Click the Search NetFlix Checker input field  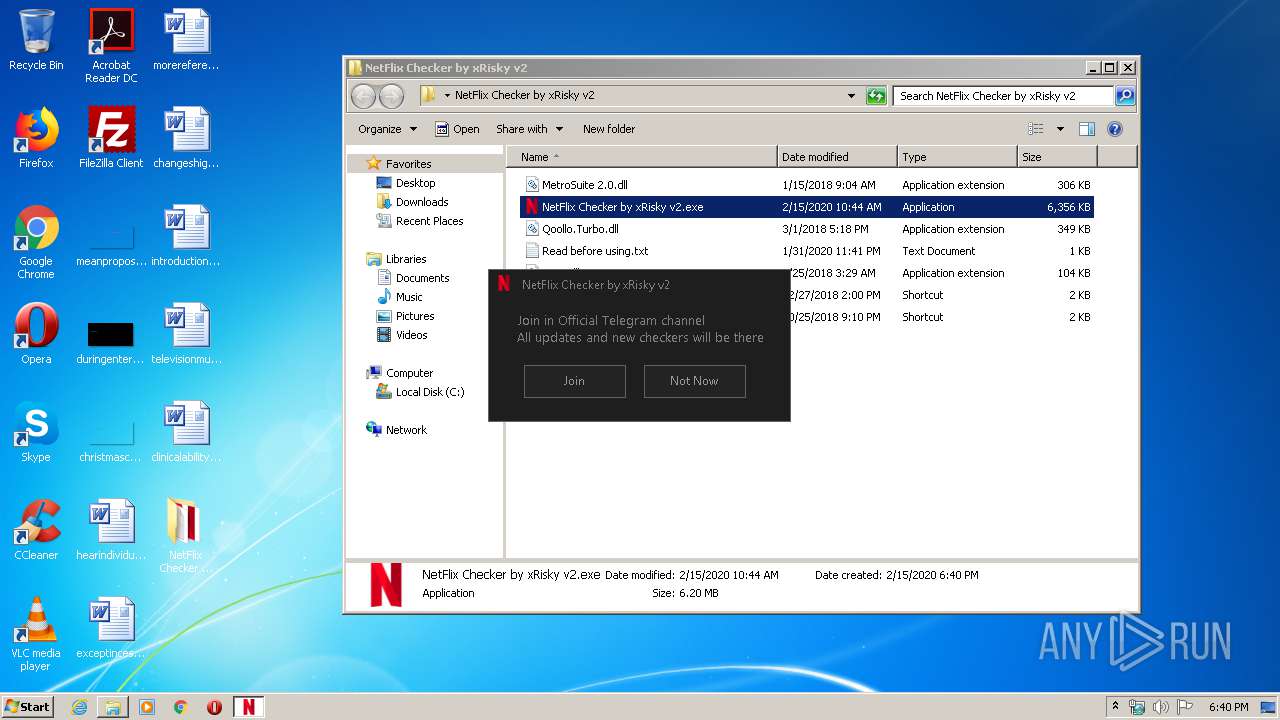[1003, 96]
